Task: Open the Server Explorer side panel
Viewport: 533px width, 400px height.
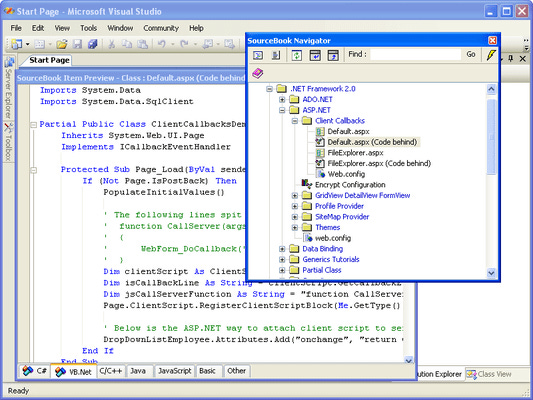Action: click(9, 88)
